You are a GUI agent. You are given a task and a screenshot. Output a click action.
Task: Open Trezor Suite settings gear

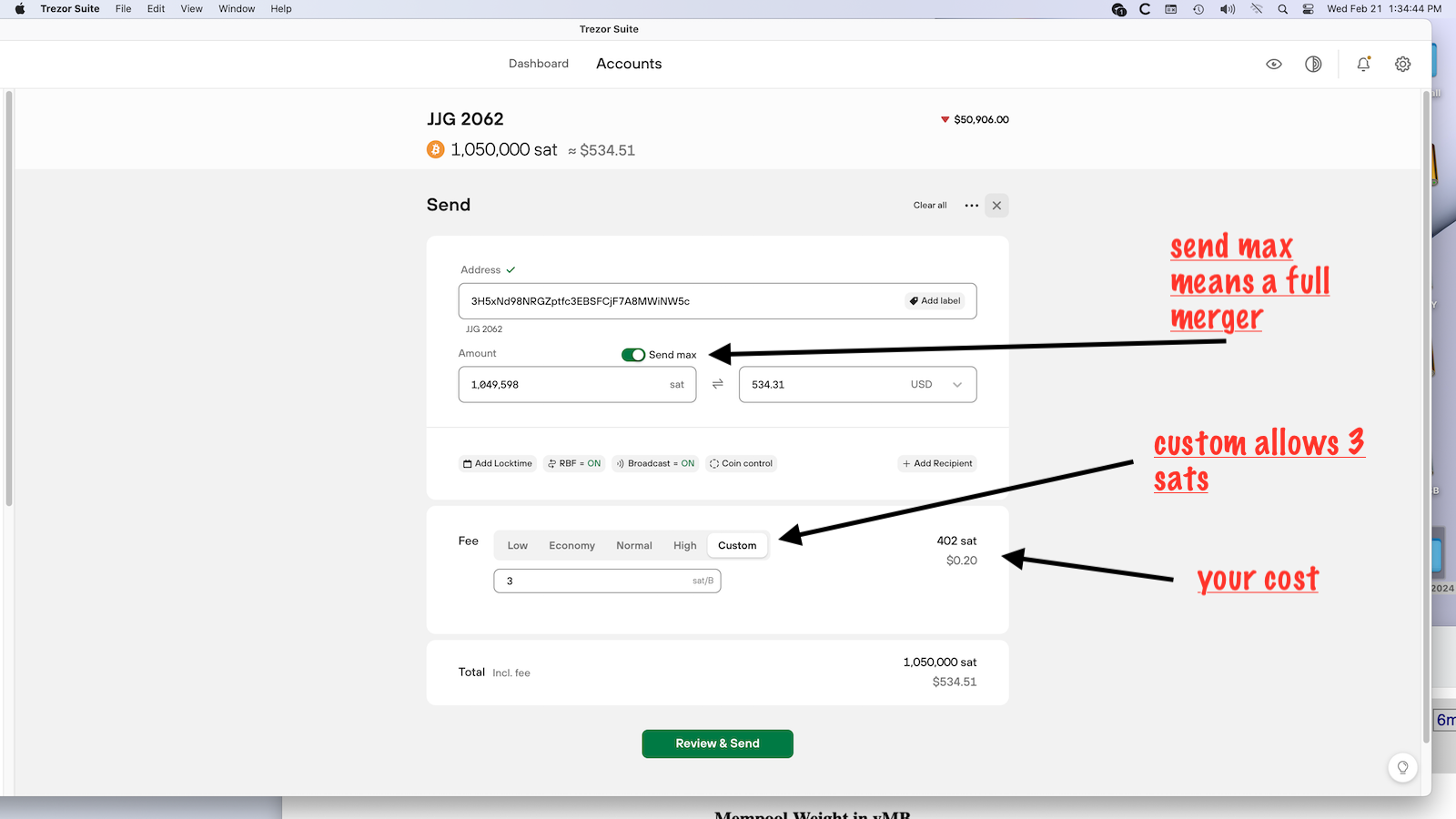coord(1403,64)
